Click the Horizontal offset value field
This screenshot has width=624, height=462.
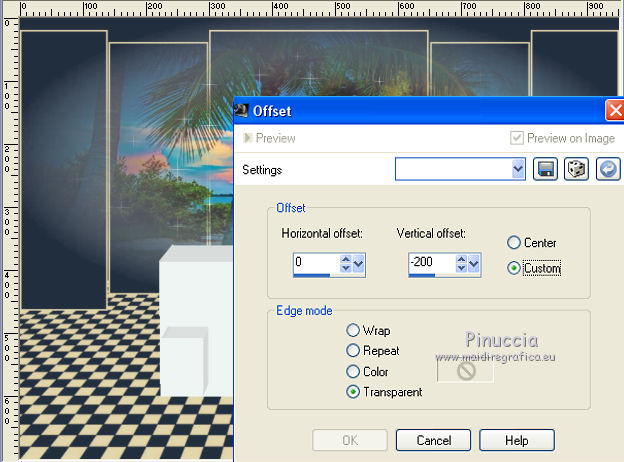point(316,262)
